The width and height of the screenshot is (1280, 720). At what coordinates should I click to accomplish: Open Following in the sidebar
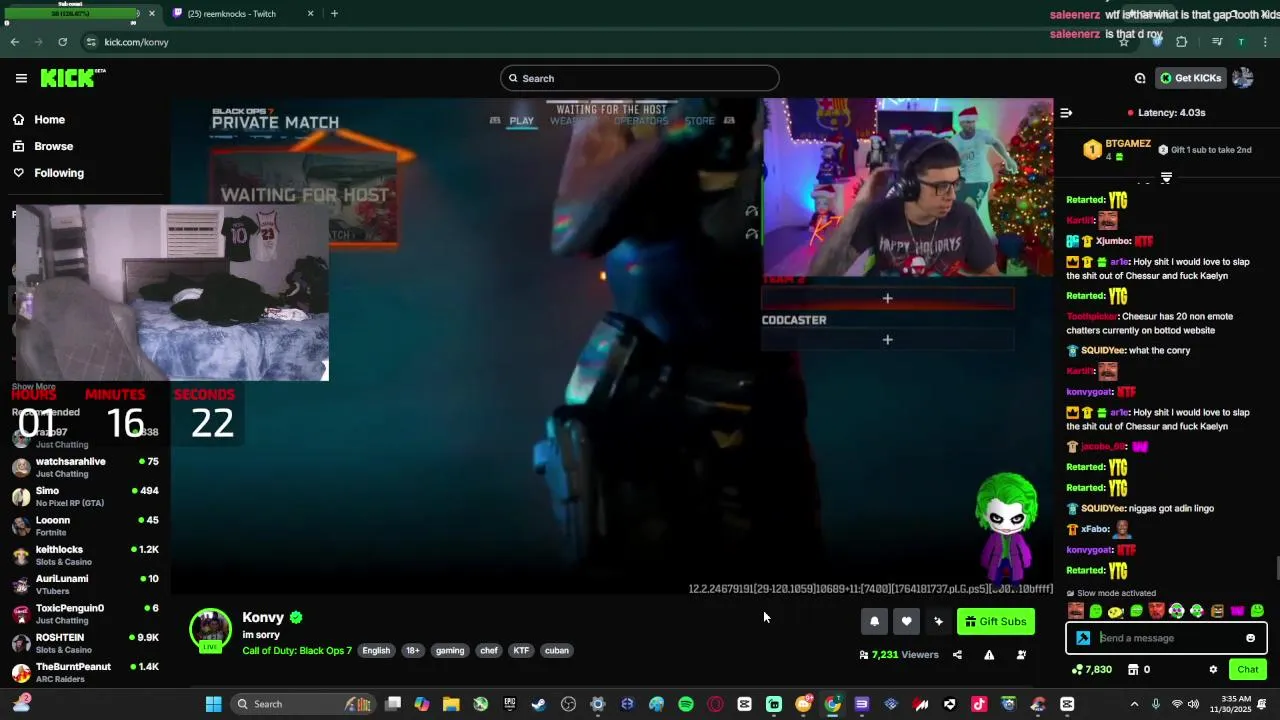[x=49, y=173]
